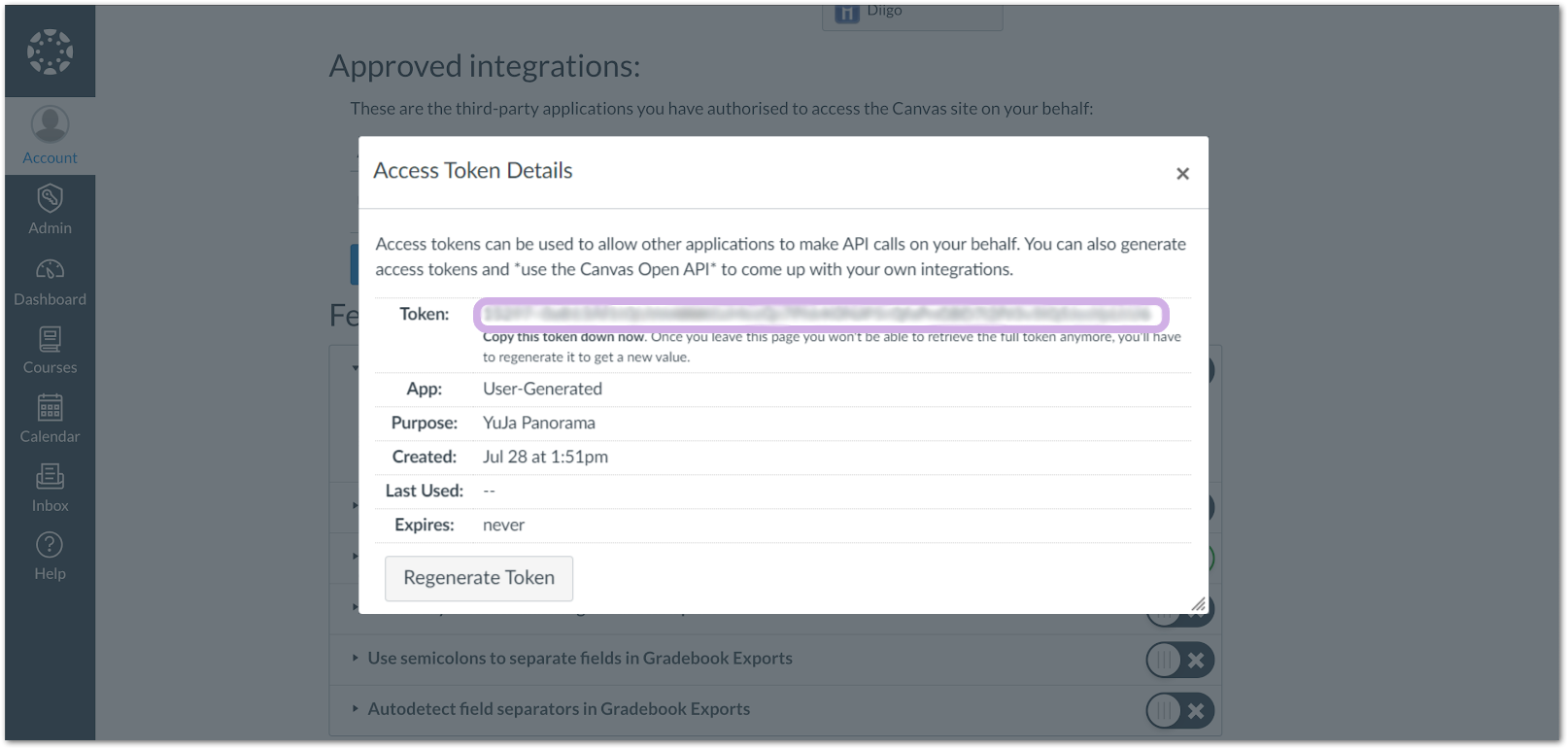Screen dimensions: 1568x749
Task: Open the Account profile menu
Action: pyautogui.click(x=50, y=136)
